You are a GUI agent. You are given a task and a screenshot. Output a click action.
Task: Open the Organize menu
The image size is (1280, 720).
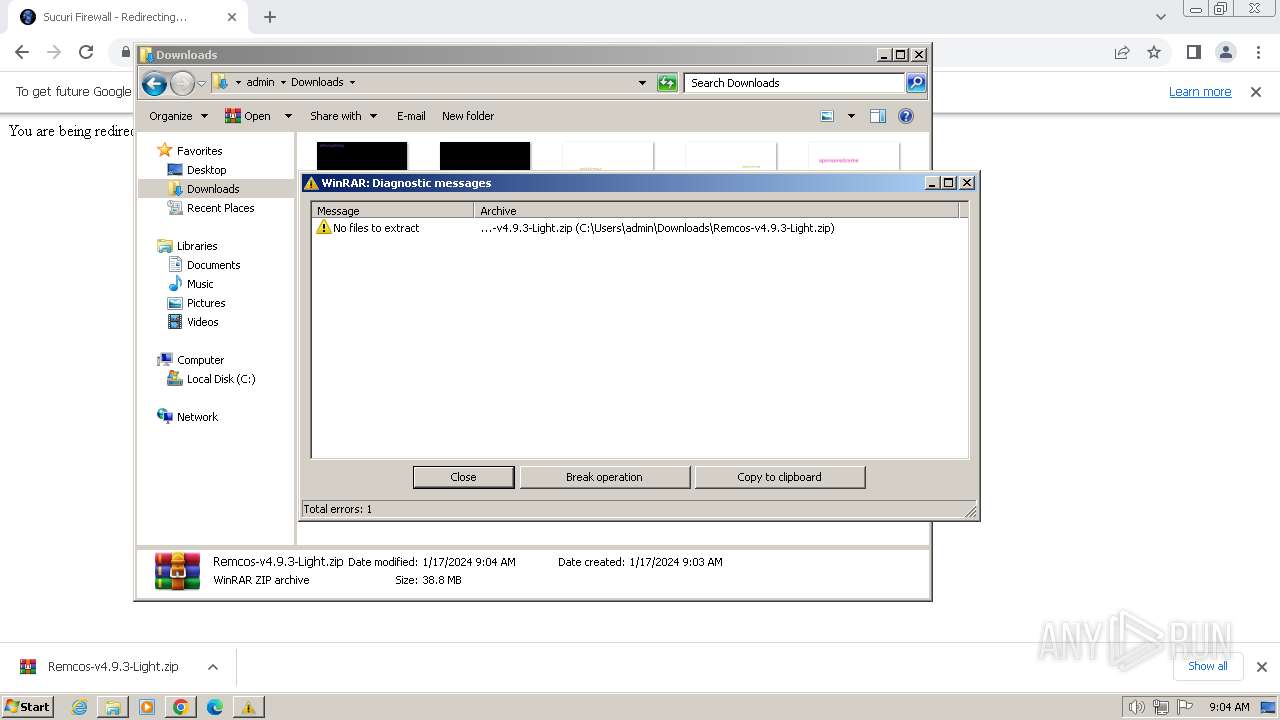coord(178,116)
